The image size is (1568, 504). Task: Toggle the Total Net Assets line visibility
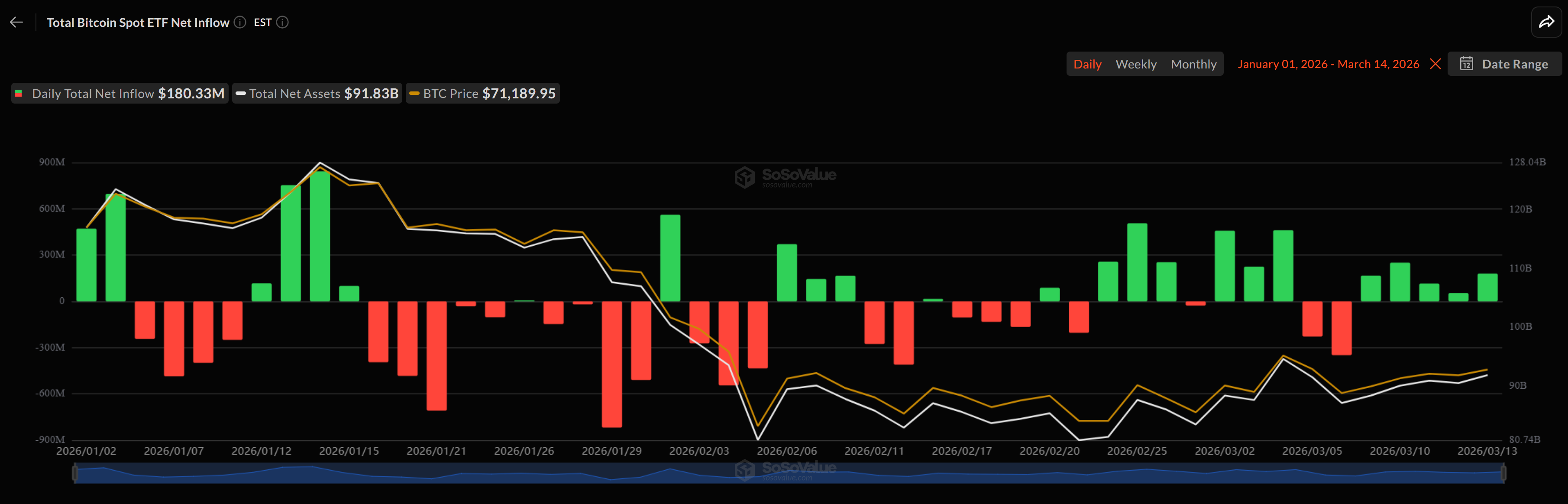point(316,93)
